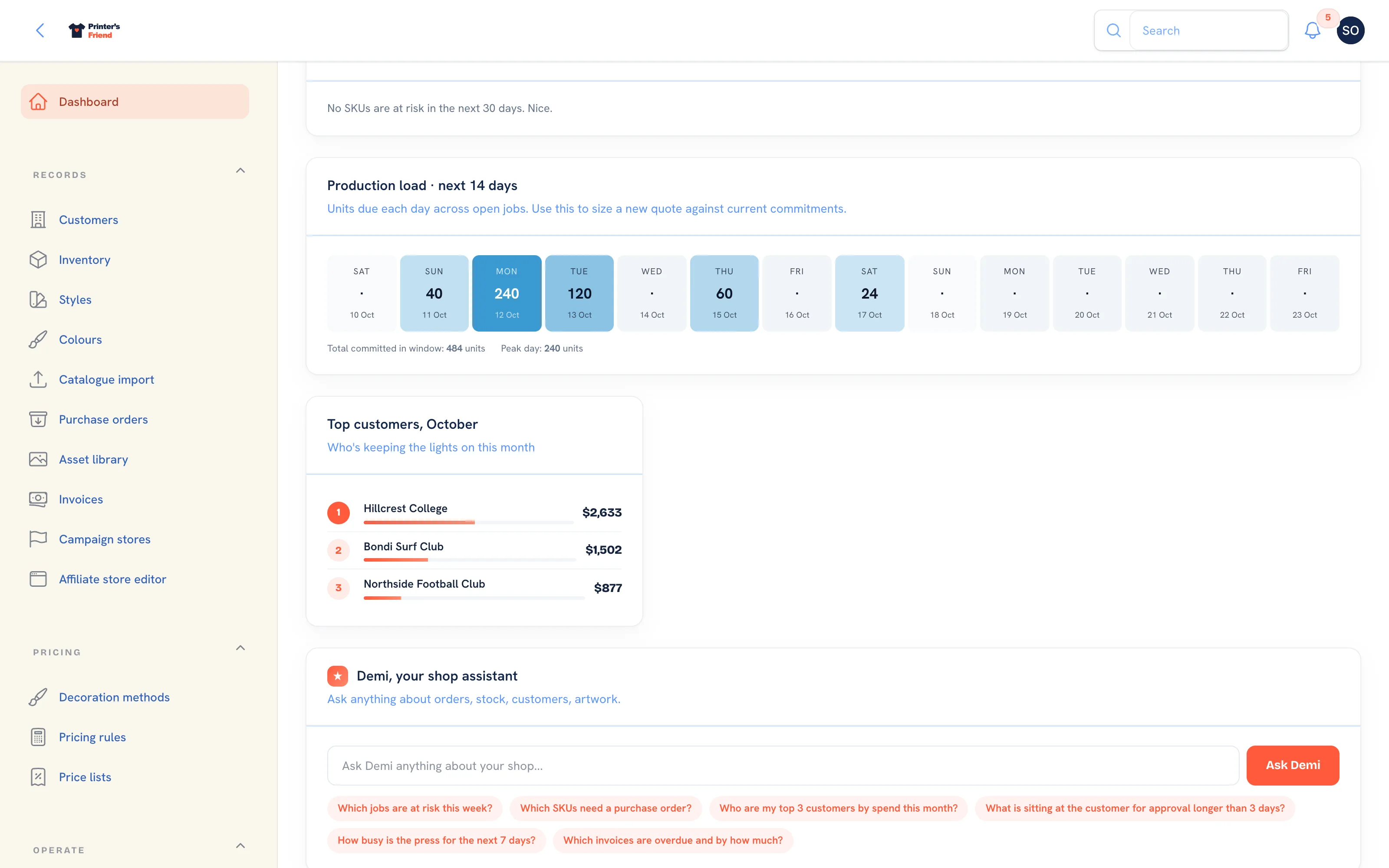The height and width of the screenshot is (868, 1389).
Task: Click the Printer's Friend logo
Action: click(94, 30)
